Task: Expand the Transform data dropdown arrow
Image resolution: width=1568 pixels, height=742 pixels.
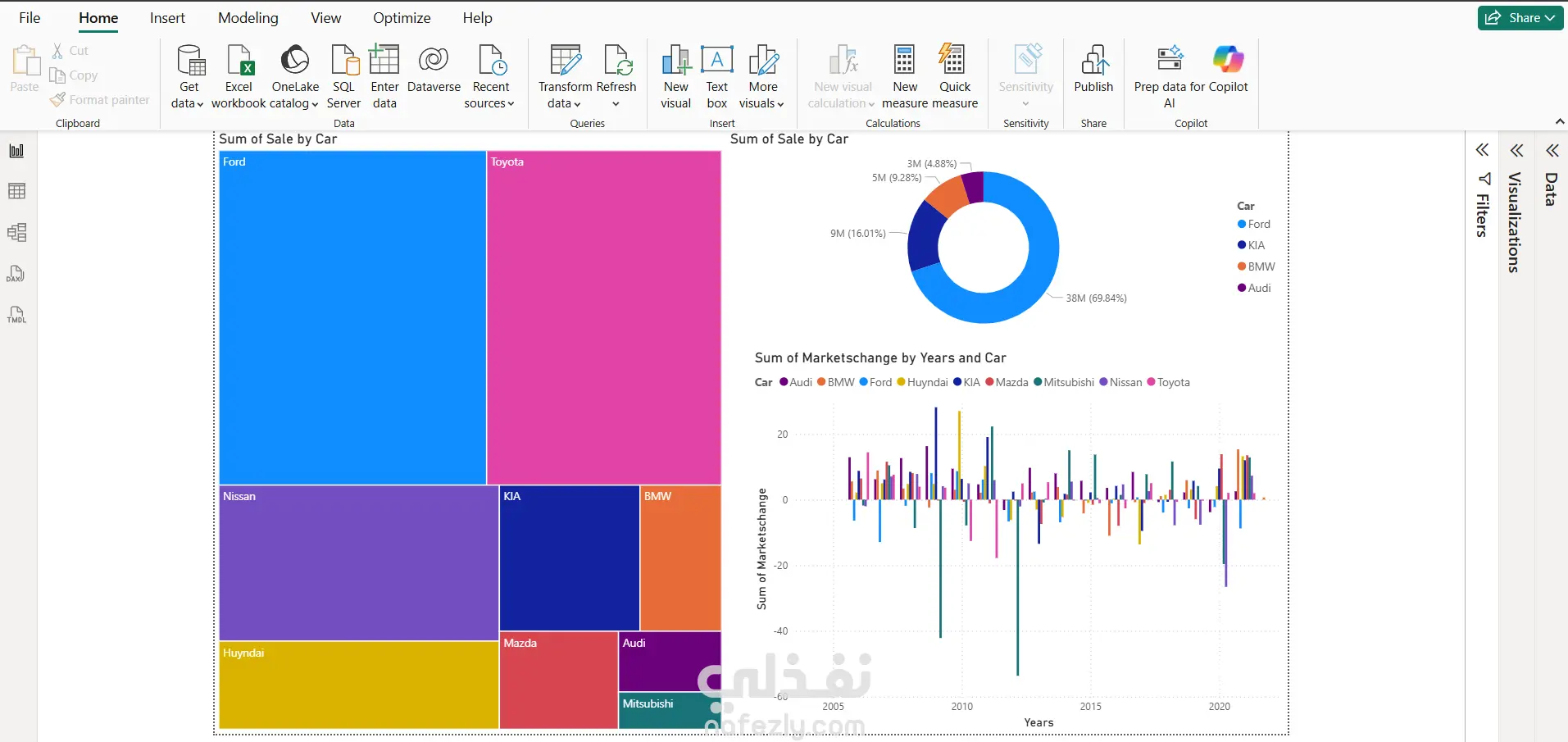Action: pyautogui.click(x=577, y=104)
